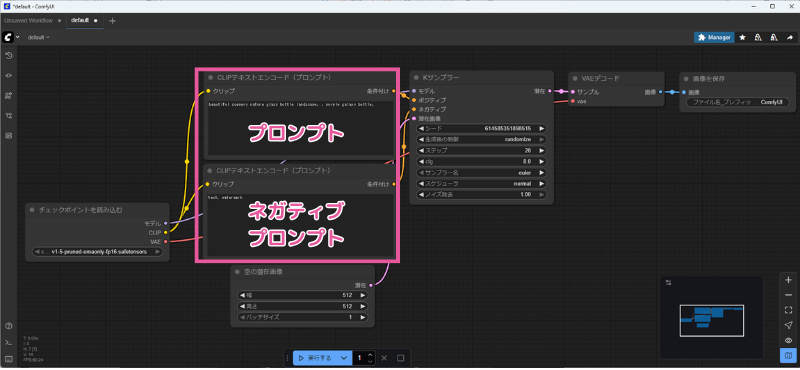Viewport: 800px width, 370px height.
Task: Open the queue history sidebar icon
Action: (9, 55)
